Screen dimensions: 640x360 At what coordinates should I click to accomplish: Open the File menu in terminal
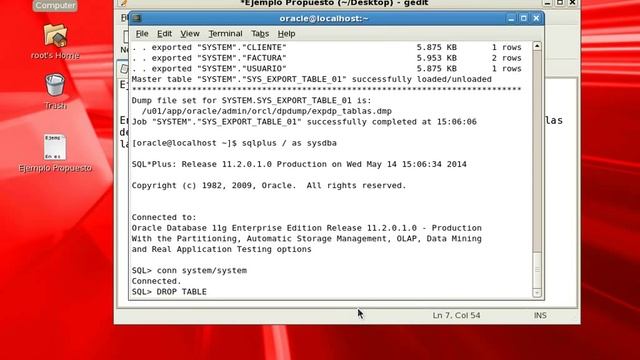pos(142,34)
